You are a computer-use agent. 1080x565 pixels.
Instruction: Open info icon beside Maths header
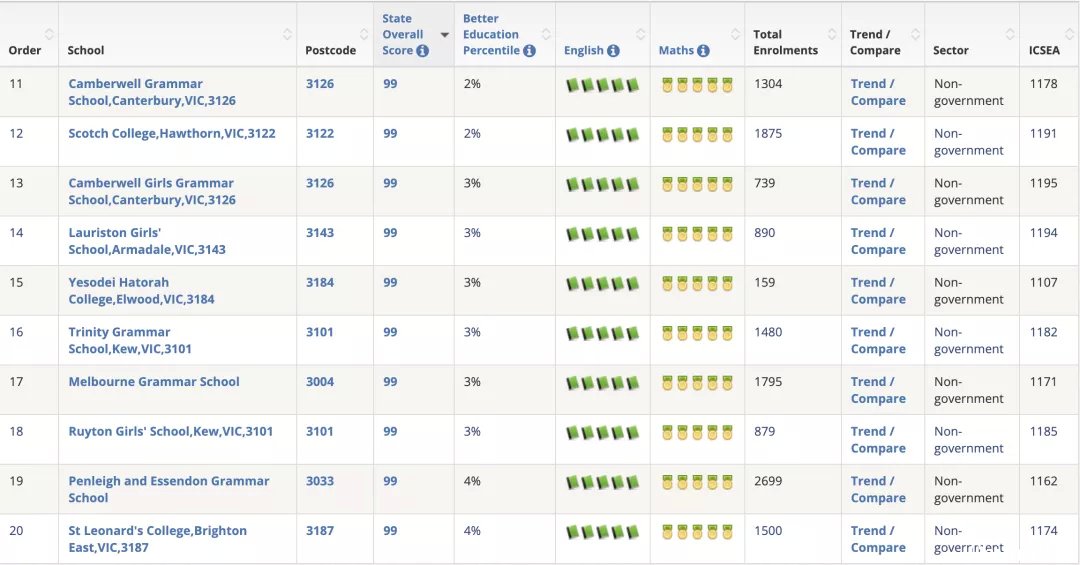pos(703,51)
